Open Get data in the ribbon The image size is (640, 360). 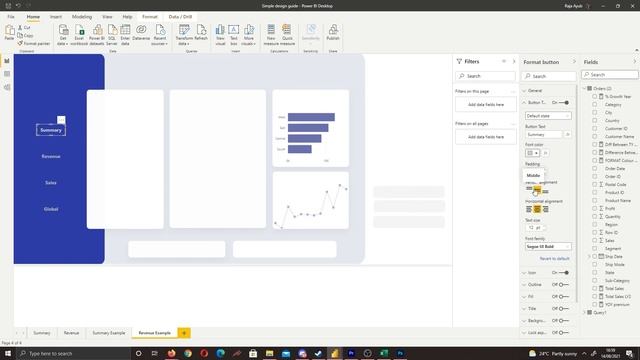(x=63, y=35)
